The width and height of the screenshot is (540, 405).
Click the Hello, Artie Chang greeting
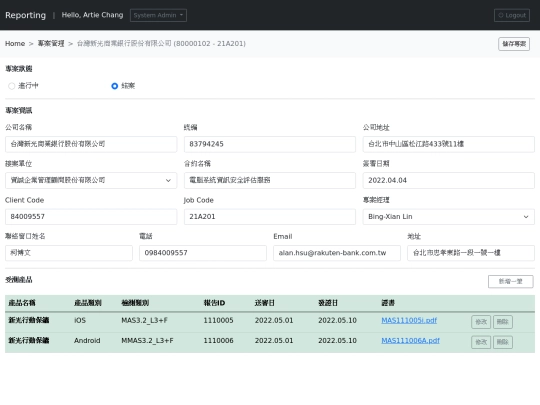tap(92, 15)
